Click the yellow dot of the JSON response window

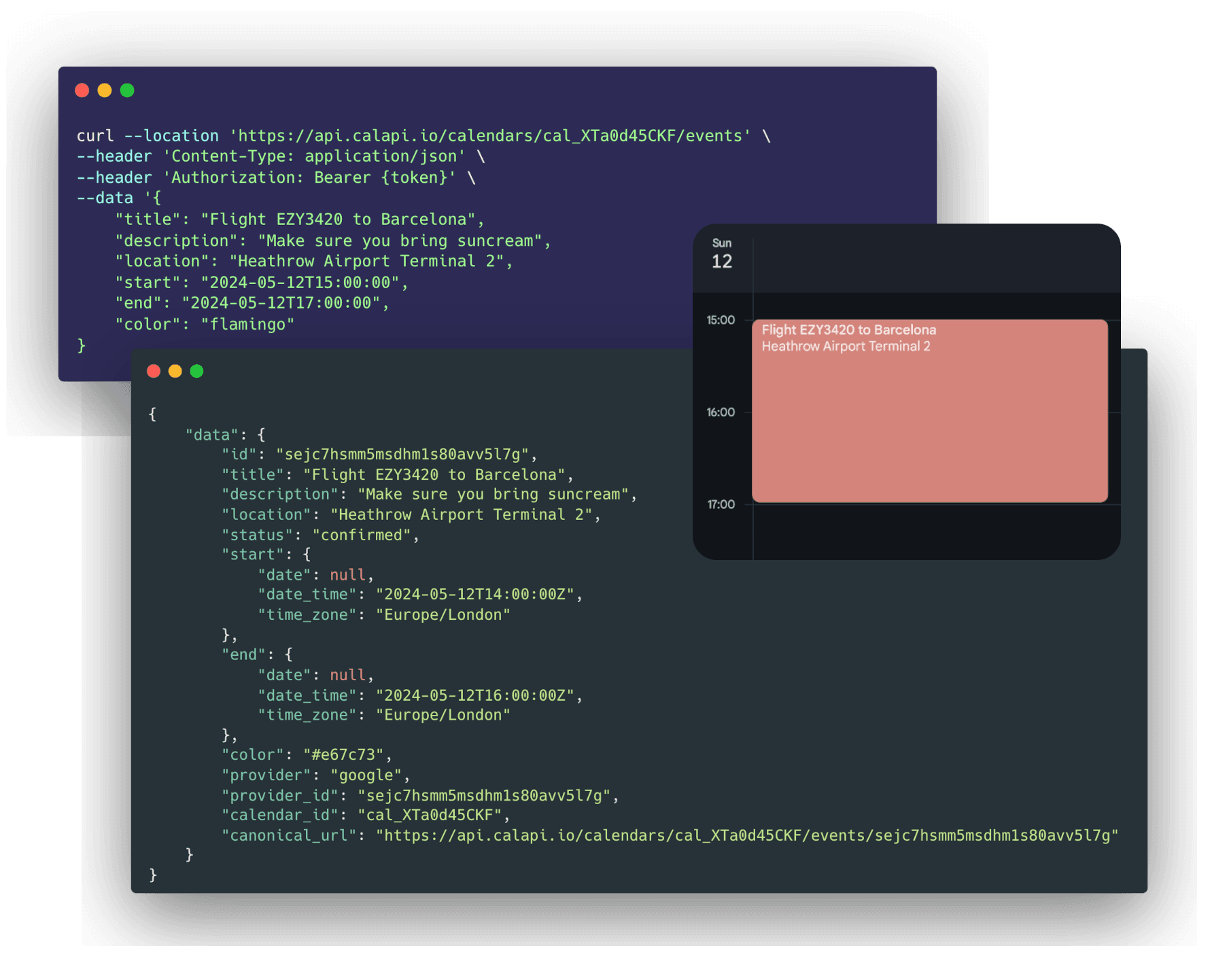tap(175, 371)
